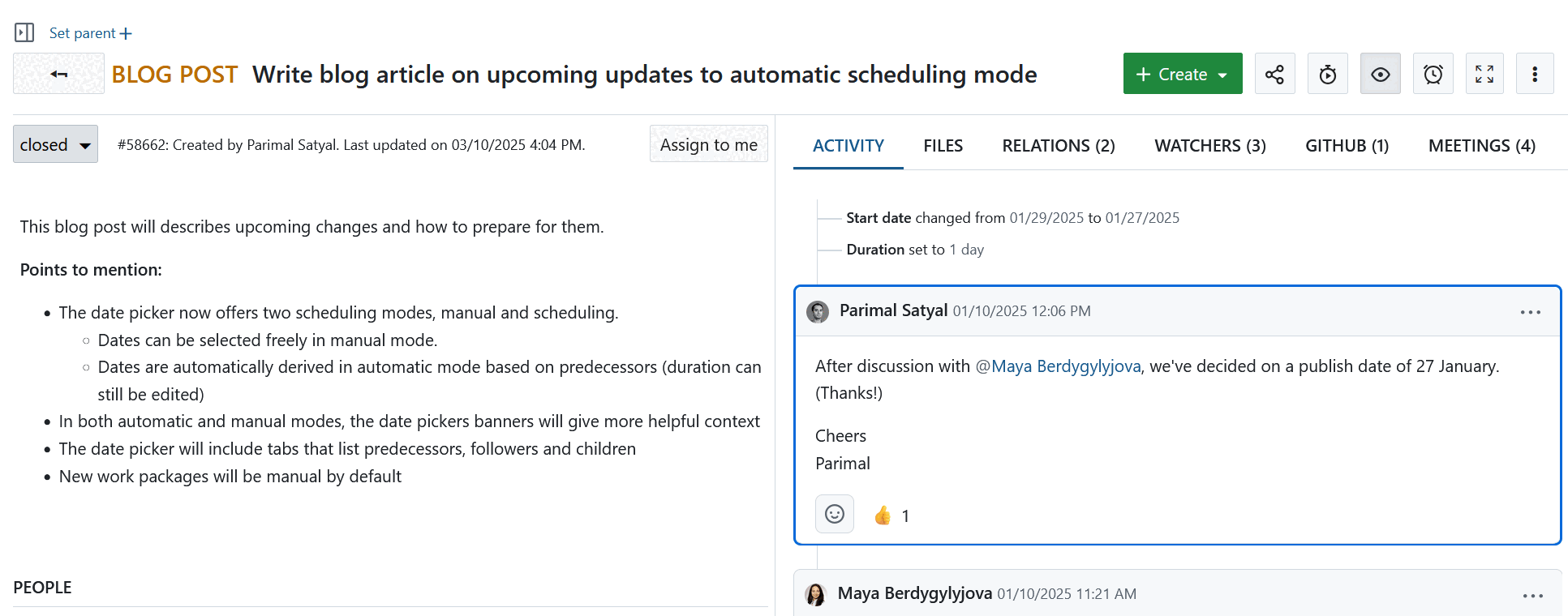Open the closed status dropdown
This screenshot has width=1568, height=616.
point(55,144)
